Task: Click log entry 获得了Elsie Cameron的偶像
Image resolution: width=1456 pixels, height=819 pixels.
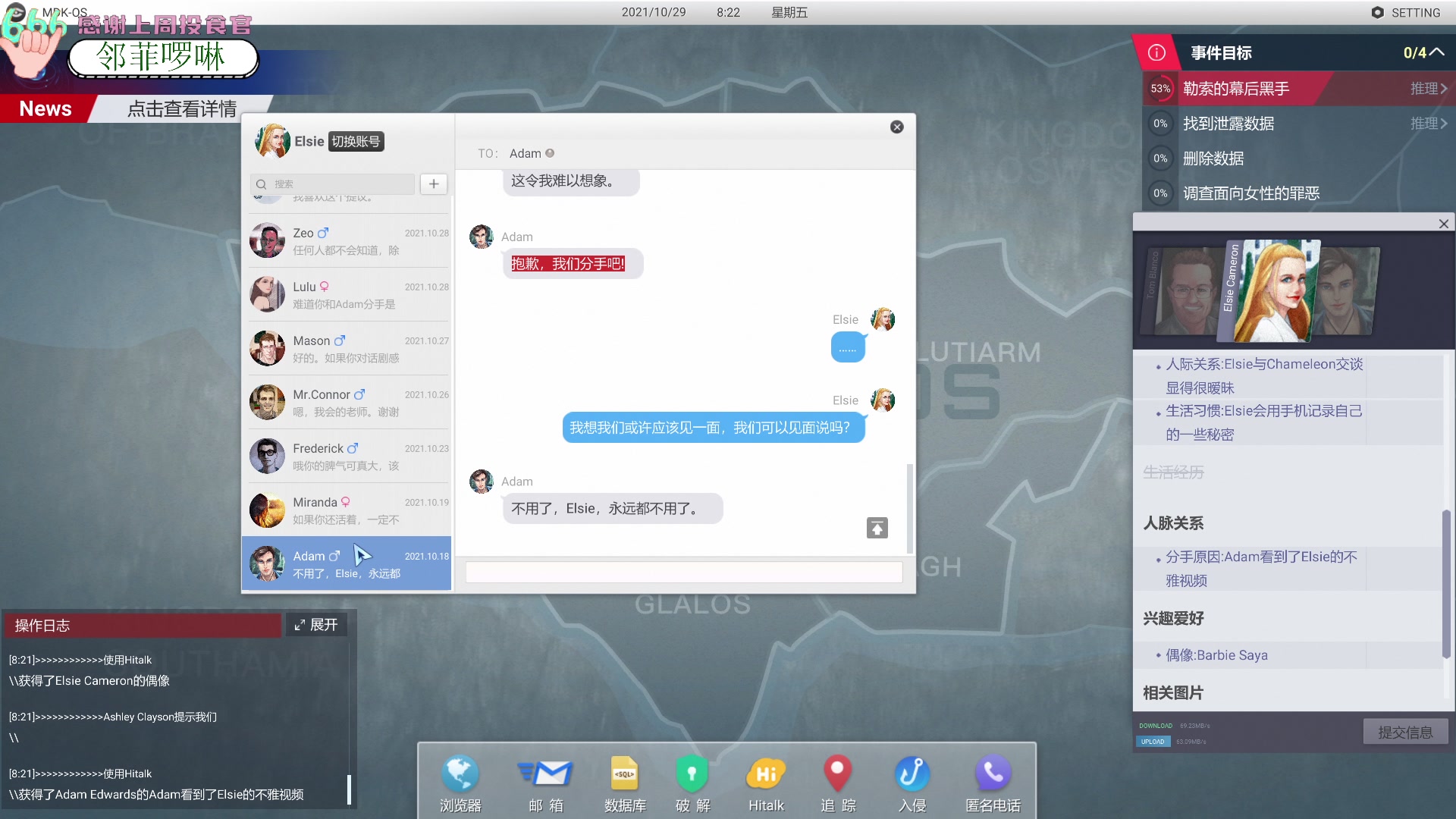Action: tap(89, 681)
